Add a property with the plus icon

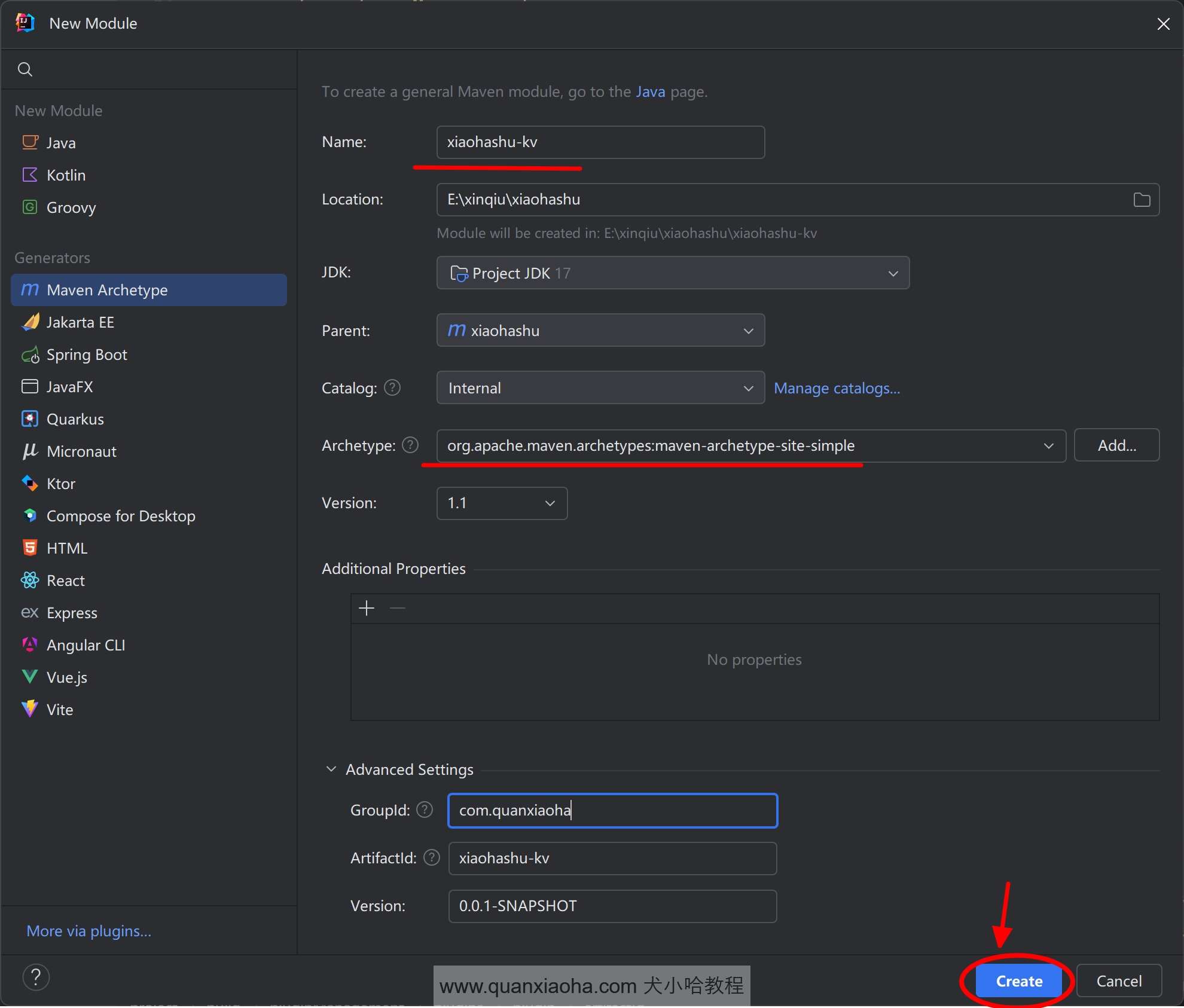pyautogui.click(x=367, y=609)
